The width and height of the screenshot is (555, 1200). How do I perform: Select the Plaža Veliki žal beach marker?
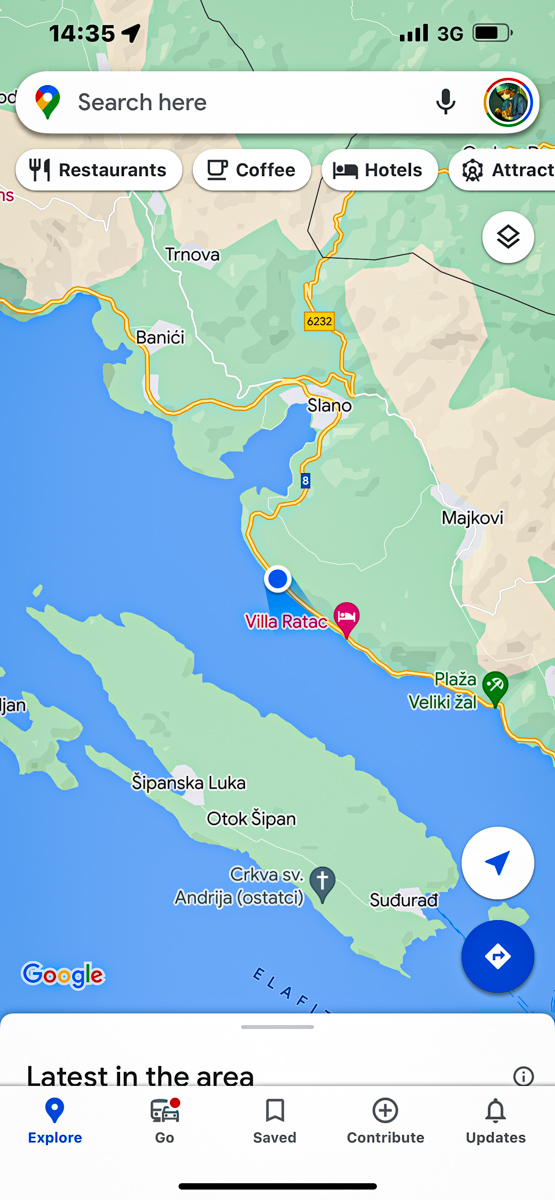[x=494, y=688]
